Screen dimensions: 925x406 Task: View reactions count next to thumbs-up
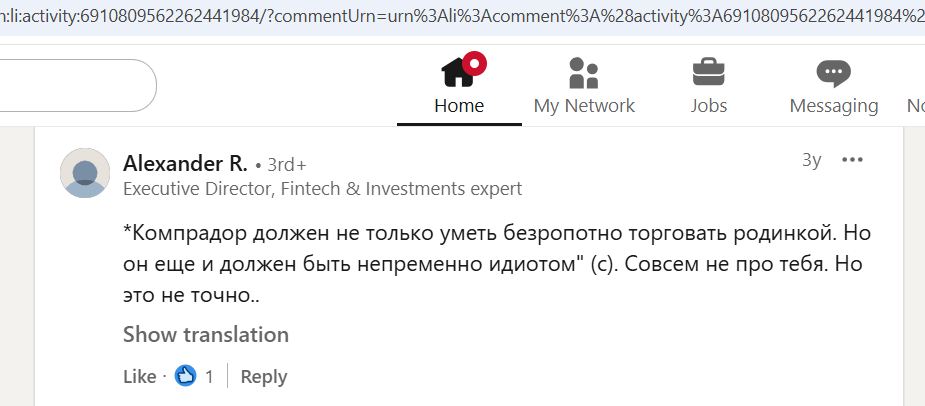pos(209,377)
